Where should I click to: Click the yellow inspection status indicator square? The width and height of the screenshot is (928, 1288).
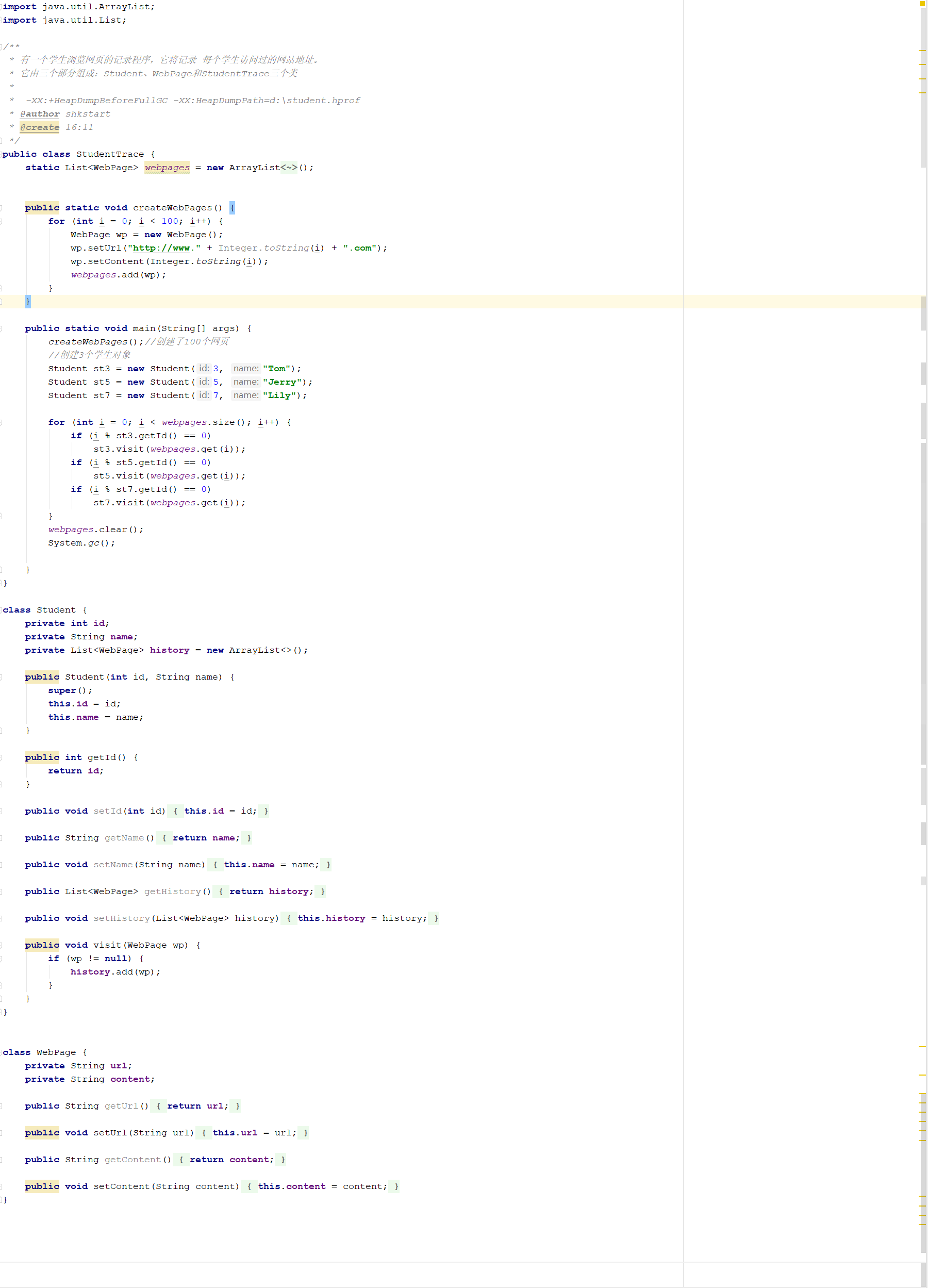(x=922, y=4)
